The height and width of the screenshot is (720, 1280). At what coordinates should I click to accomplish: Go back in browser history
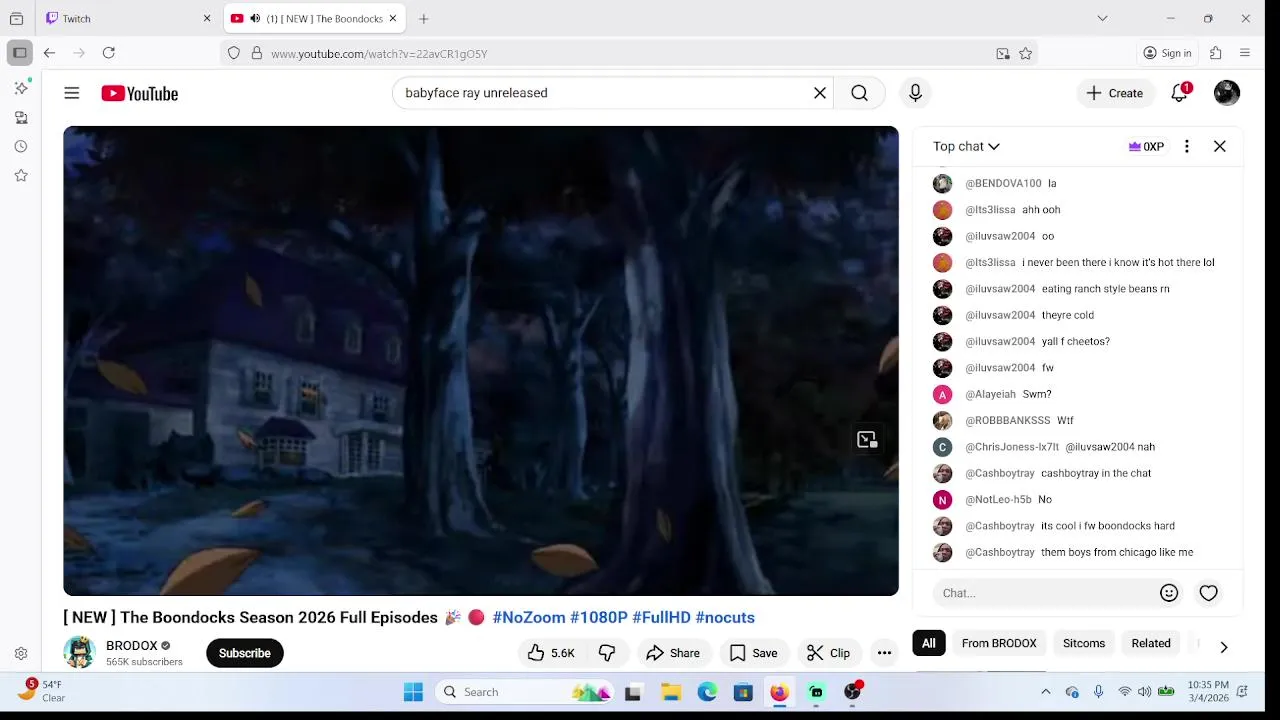(x=49, y=53)
